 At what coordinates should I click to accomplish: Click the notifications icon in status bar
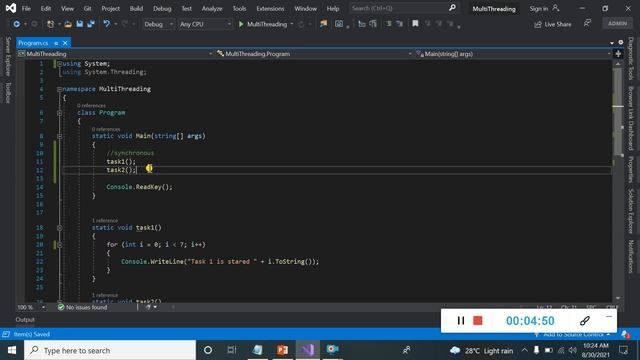click(x=625, y=334)
